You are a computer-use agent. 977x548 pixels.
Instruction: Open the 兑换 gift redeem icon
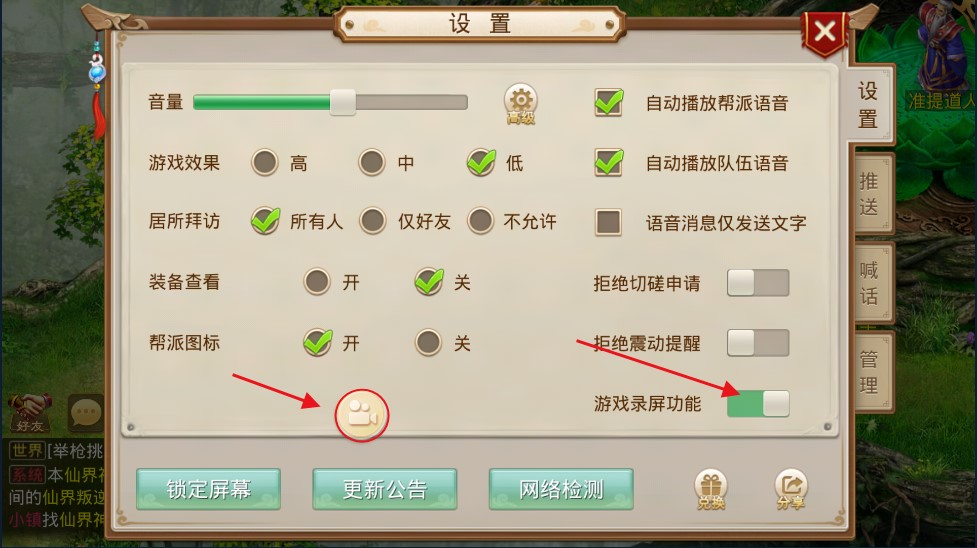(710, 489)
